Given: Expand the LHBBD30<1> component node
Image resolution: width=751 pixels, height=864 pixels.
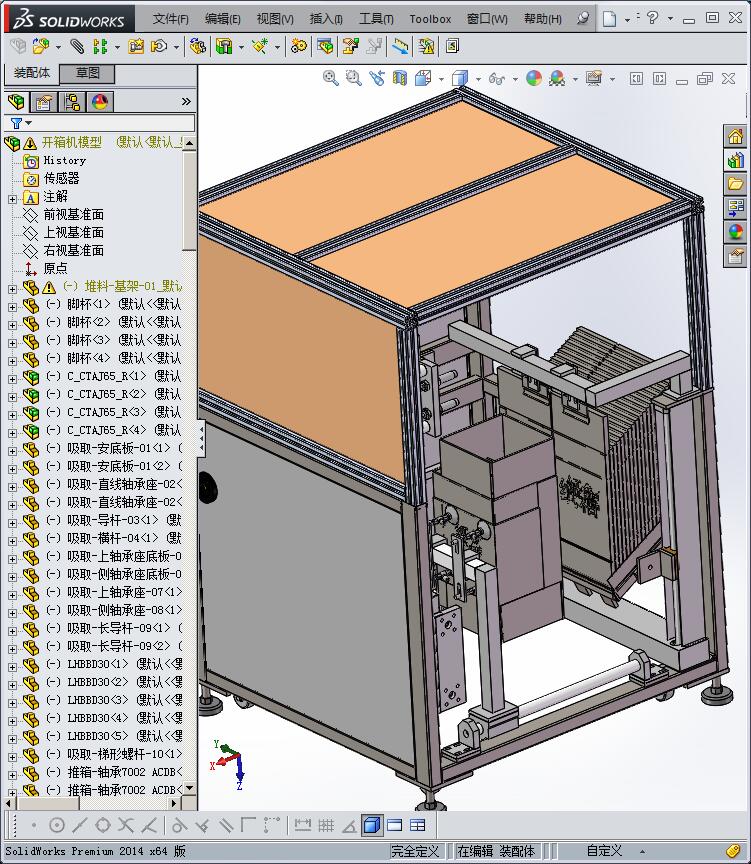Looking at the screenshot, I should pos(13,667).
